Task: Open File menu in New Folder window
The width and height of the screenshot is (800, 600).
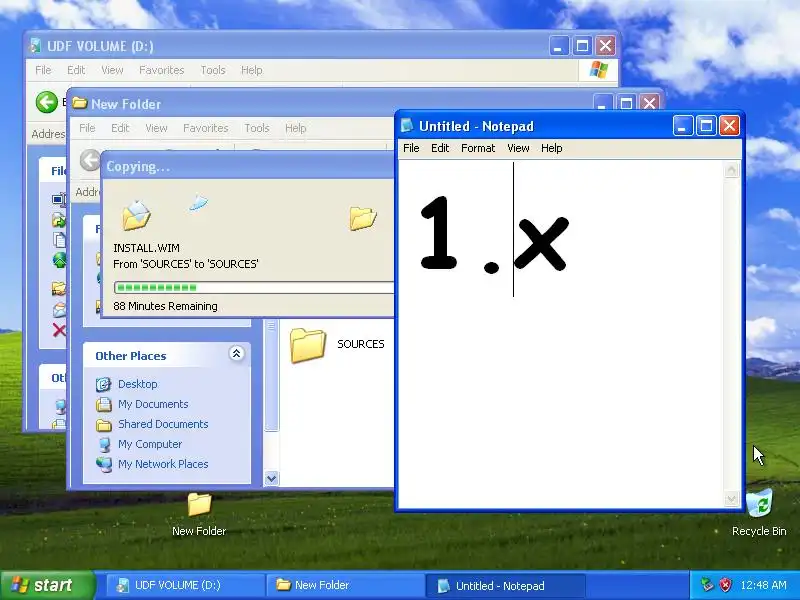Action: [87, 128]
